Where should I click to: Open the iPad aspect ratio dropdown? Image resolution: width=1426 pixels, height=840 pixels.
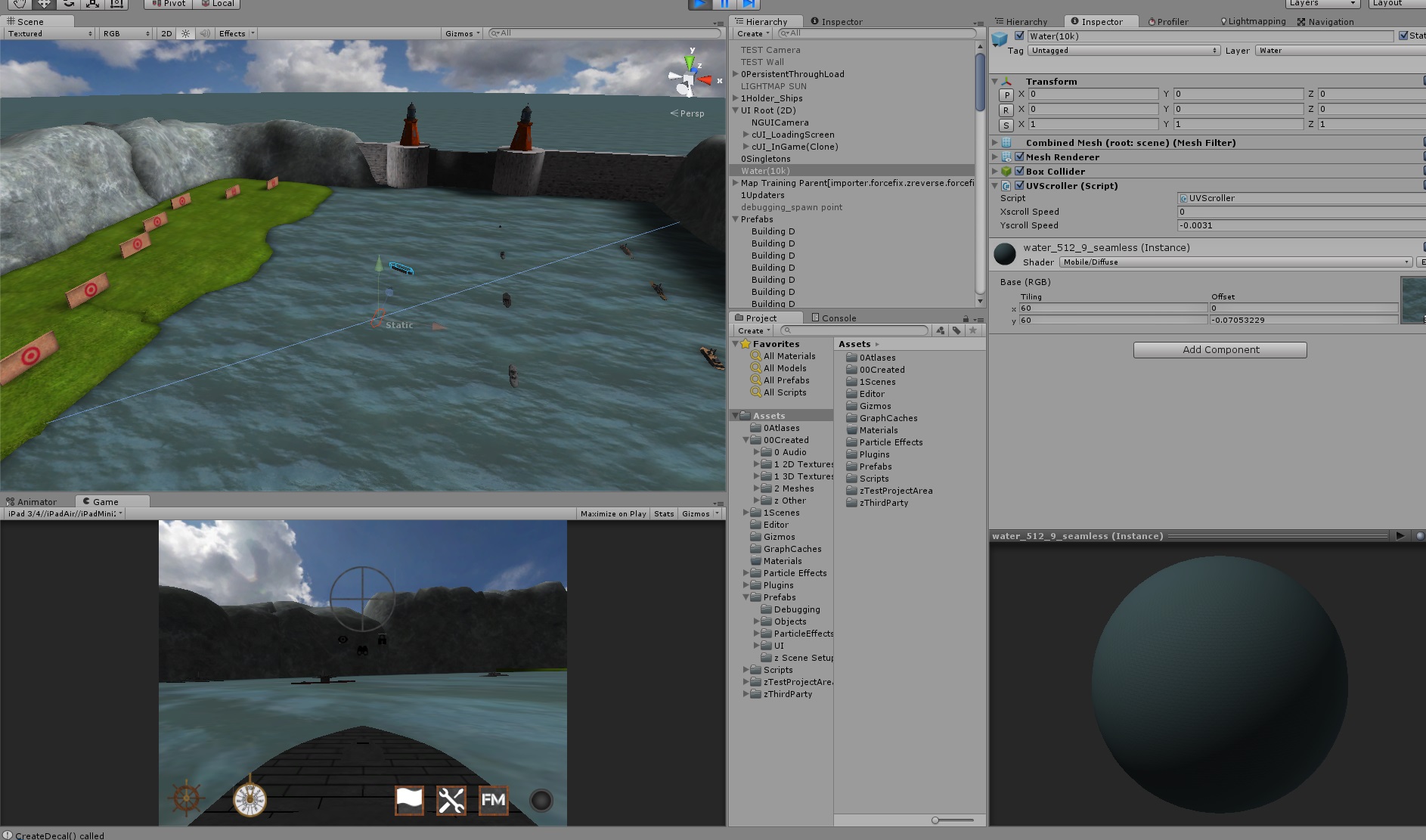[64, 513]
